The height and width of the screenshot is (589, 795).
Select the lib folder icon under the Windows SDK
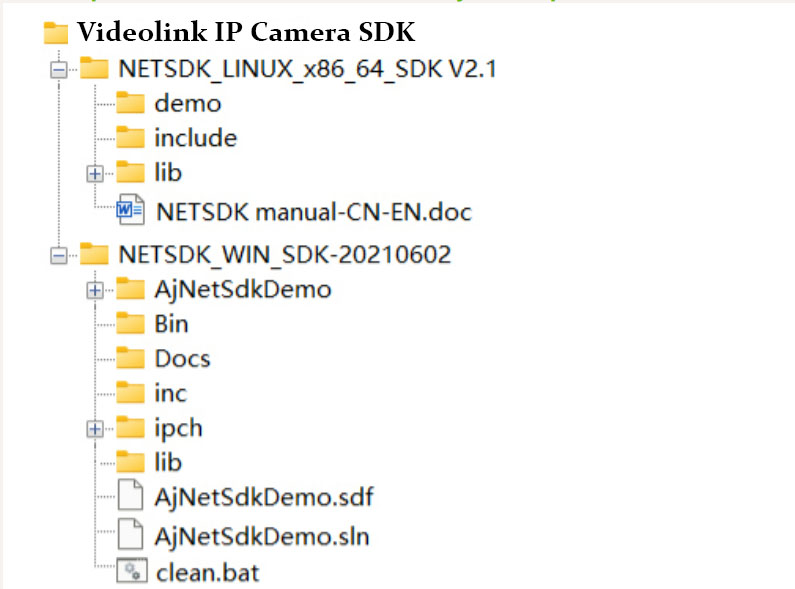point(131,462)
